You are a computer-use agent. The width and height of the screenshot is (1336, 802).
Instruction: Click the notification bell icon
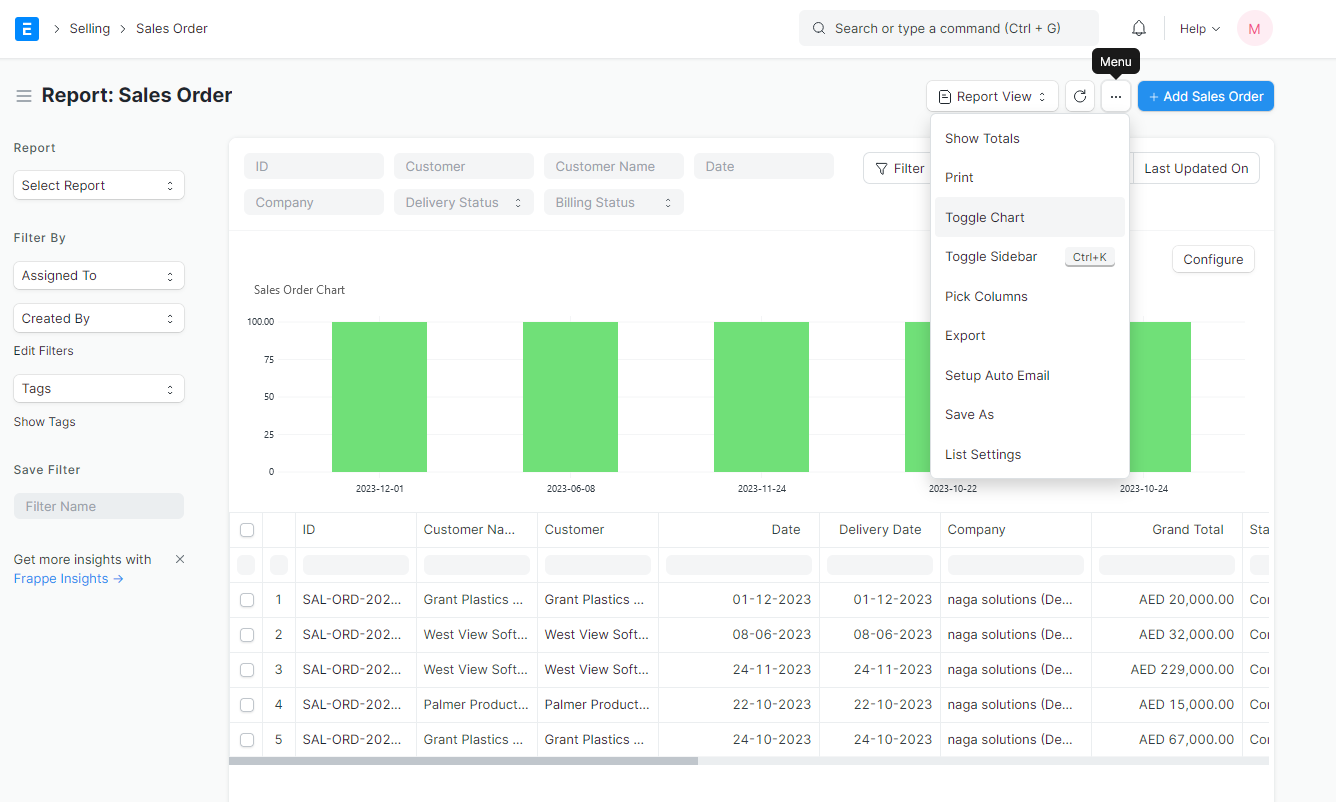(1138, 27)
